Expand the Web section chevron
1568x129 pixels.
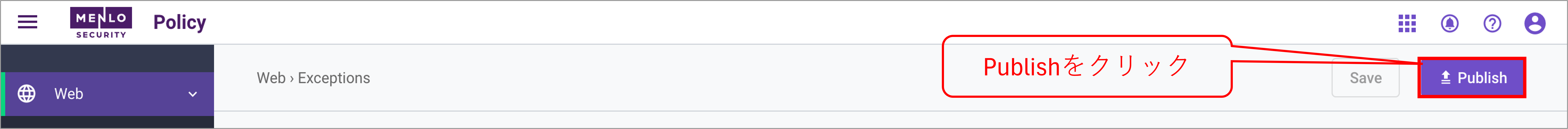192,94
